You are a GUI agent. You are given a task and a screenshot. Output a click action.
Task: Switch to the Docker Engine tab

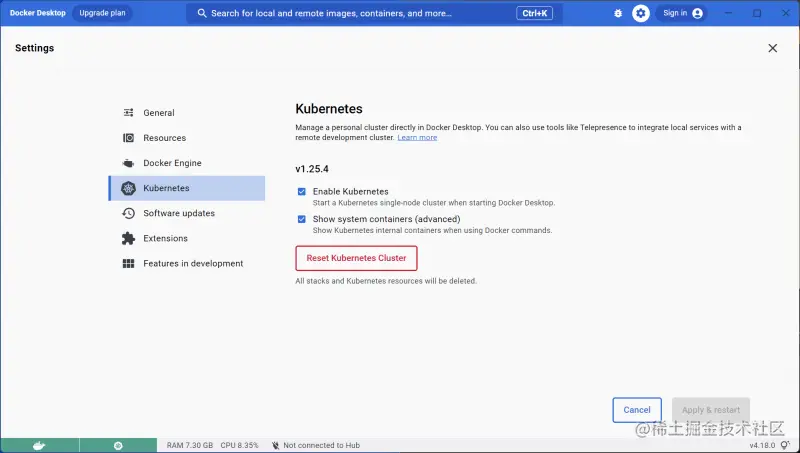187,163
